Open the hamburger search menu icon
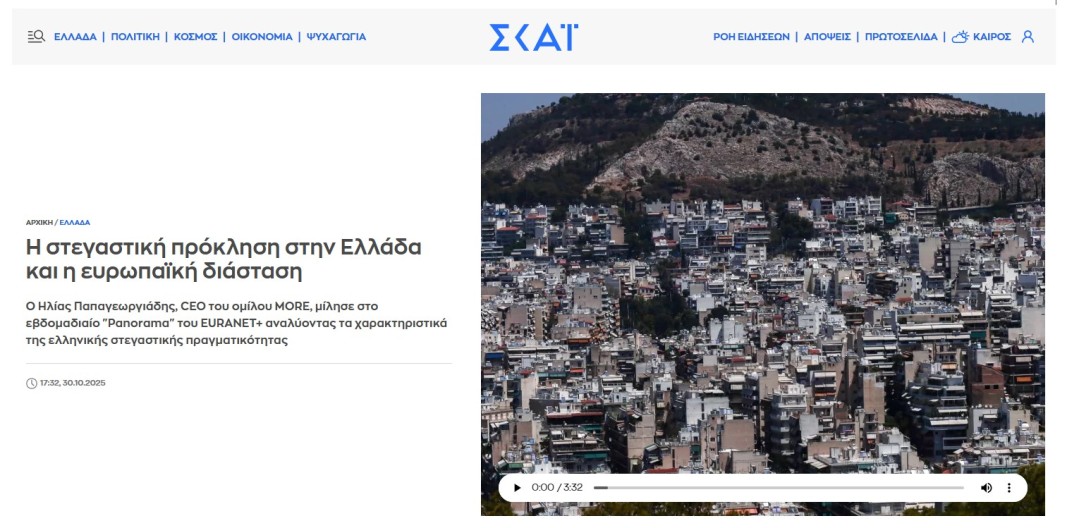Viewport: 1067px width, 528px height. click(36, 37)
